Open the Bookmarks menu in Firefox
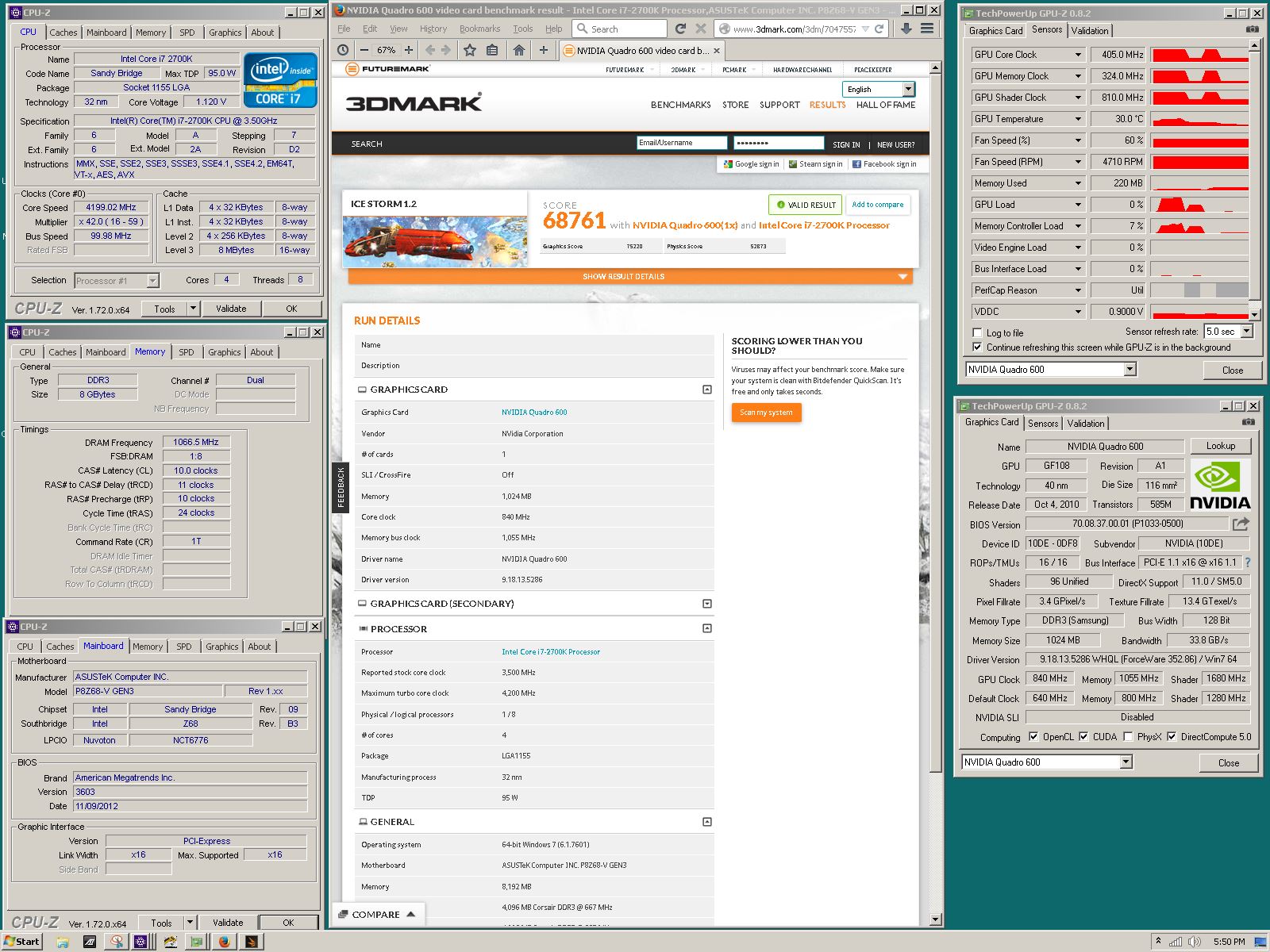 pyautogui.click(x=479, y=29)
